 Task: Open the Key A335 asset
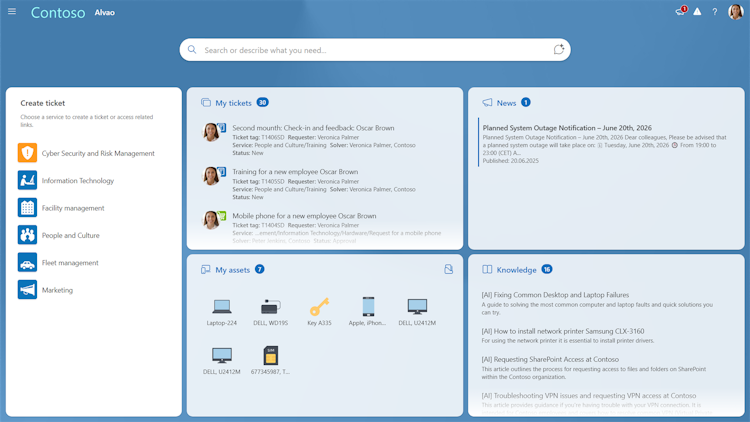pos(319,312)
